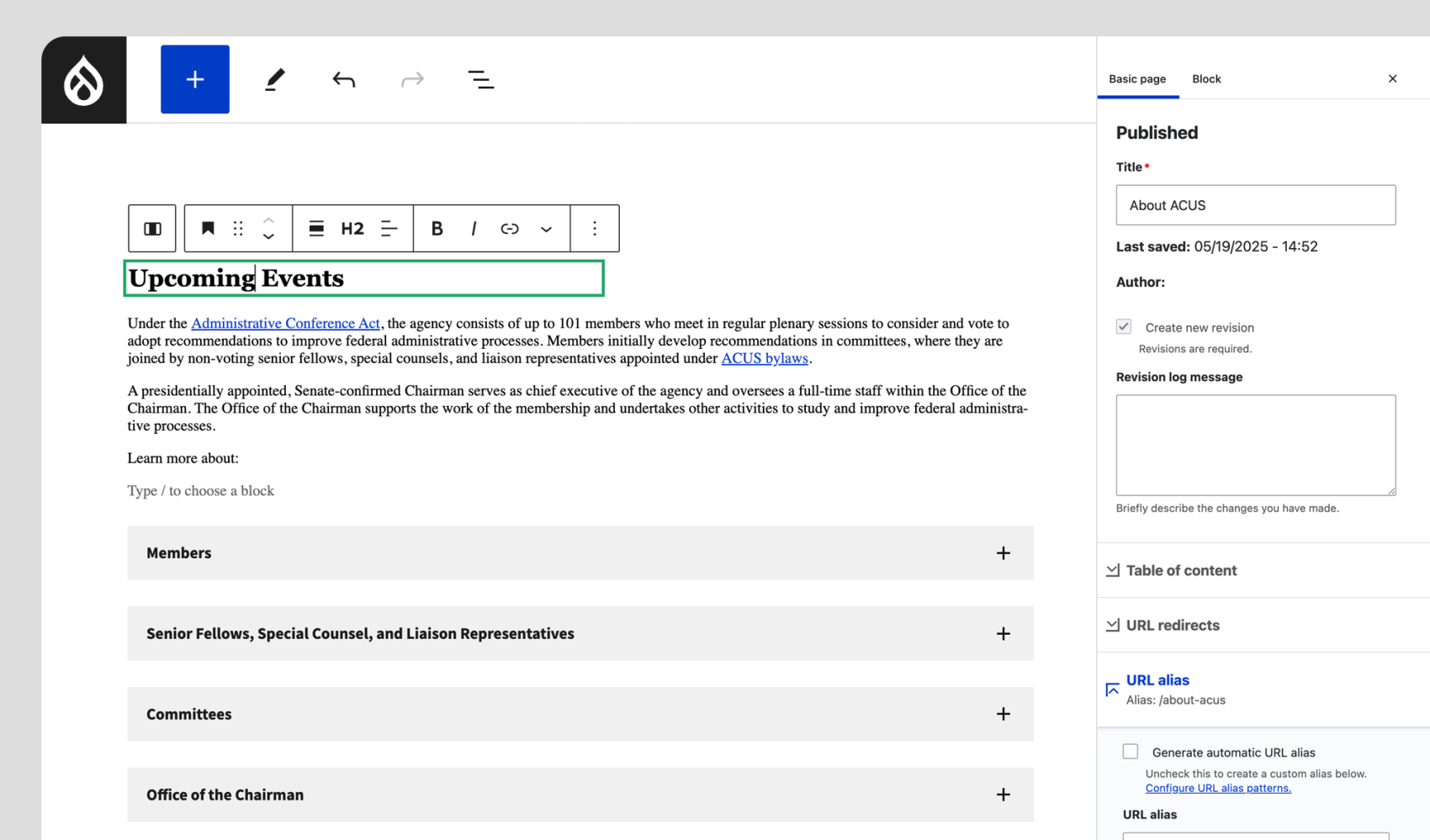Move heading block up

[x=268, y=220]
